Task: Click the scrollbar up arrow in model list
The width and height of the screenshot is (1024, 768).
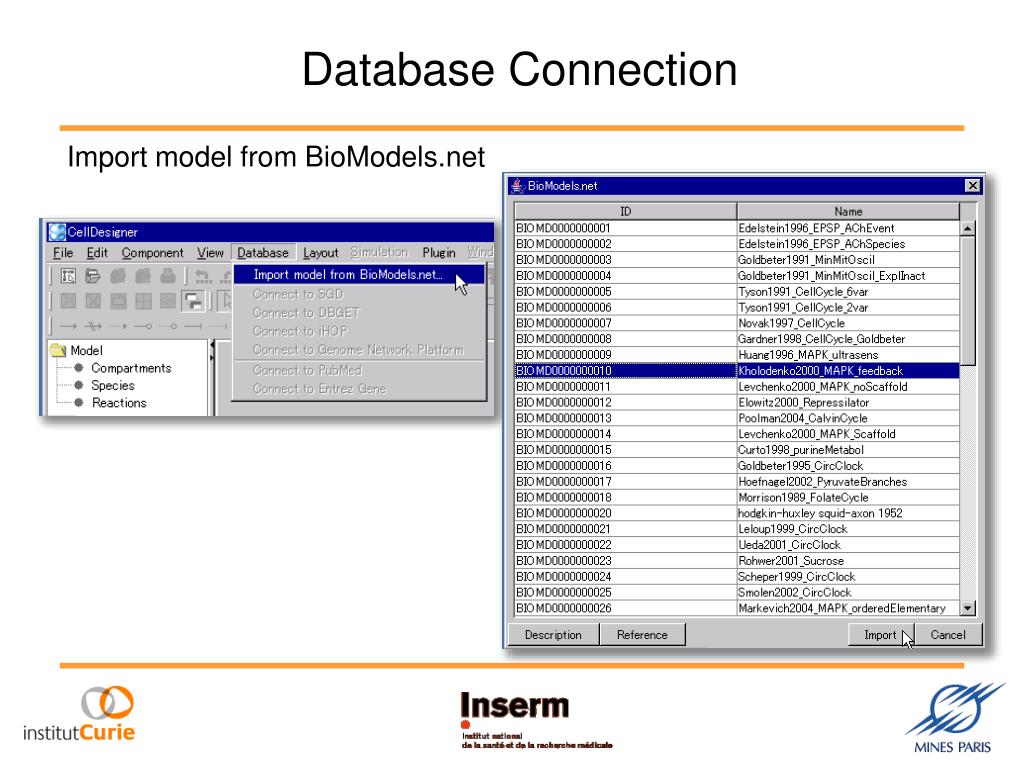Action: (968, 228)
